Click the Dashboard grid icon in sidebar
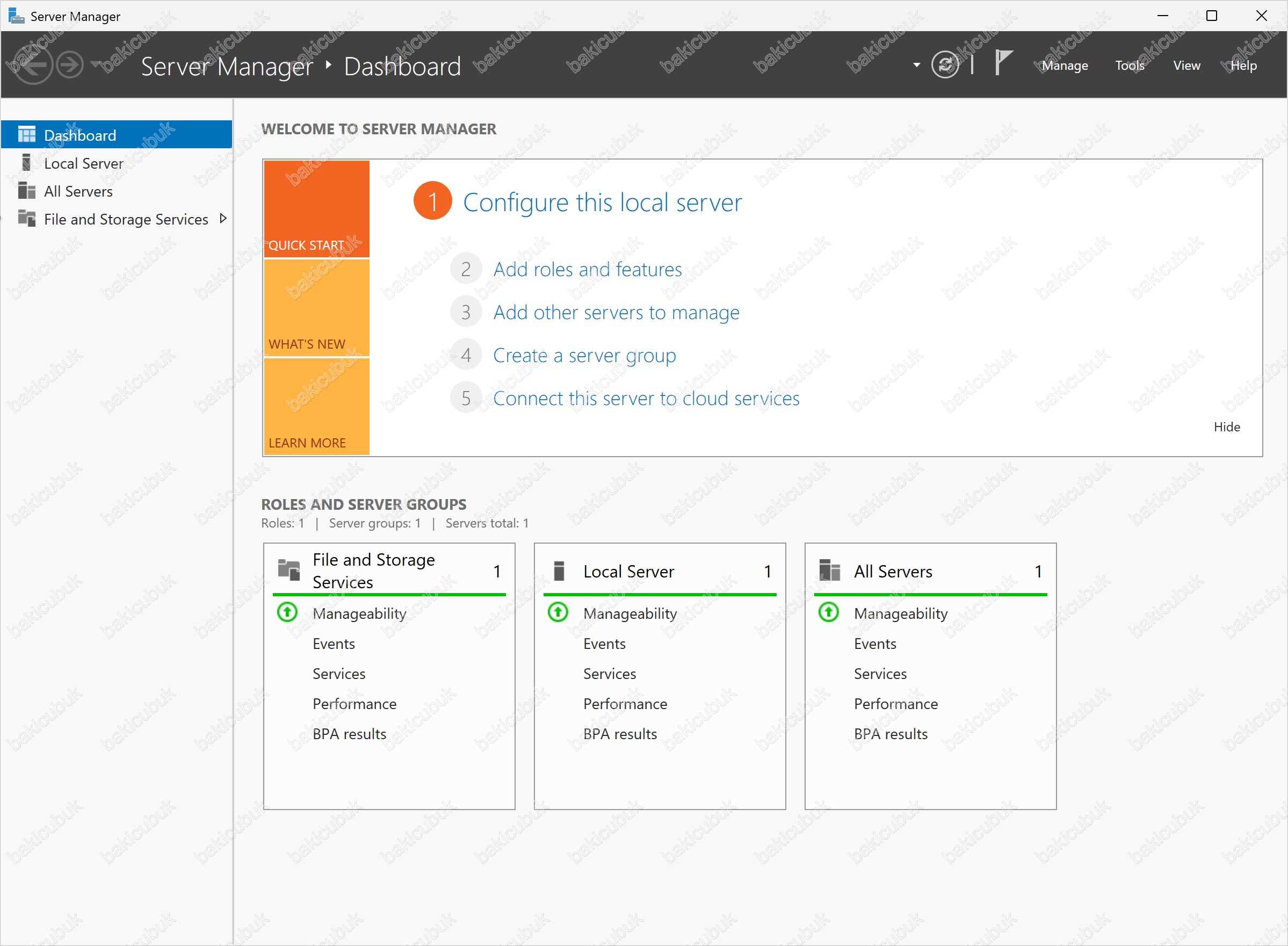 click(26, 135)
